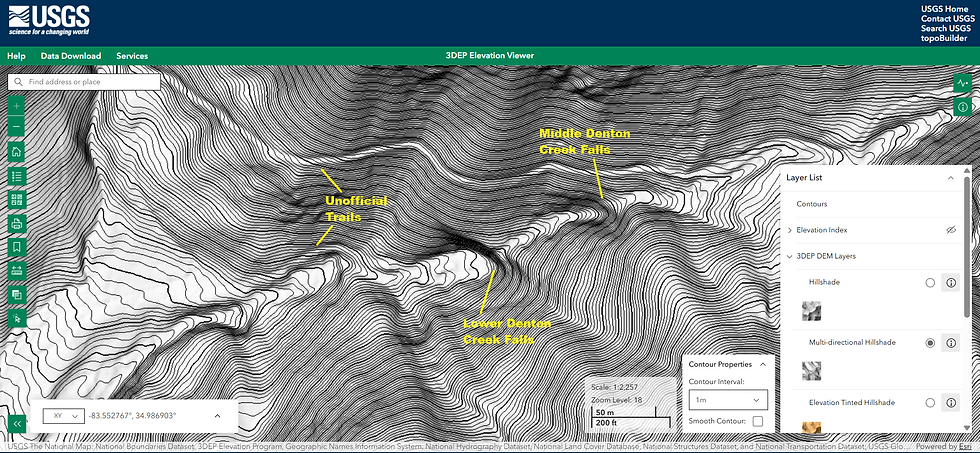Collapse the 3DEP DEM Layers group

(x=789, y=256)
